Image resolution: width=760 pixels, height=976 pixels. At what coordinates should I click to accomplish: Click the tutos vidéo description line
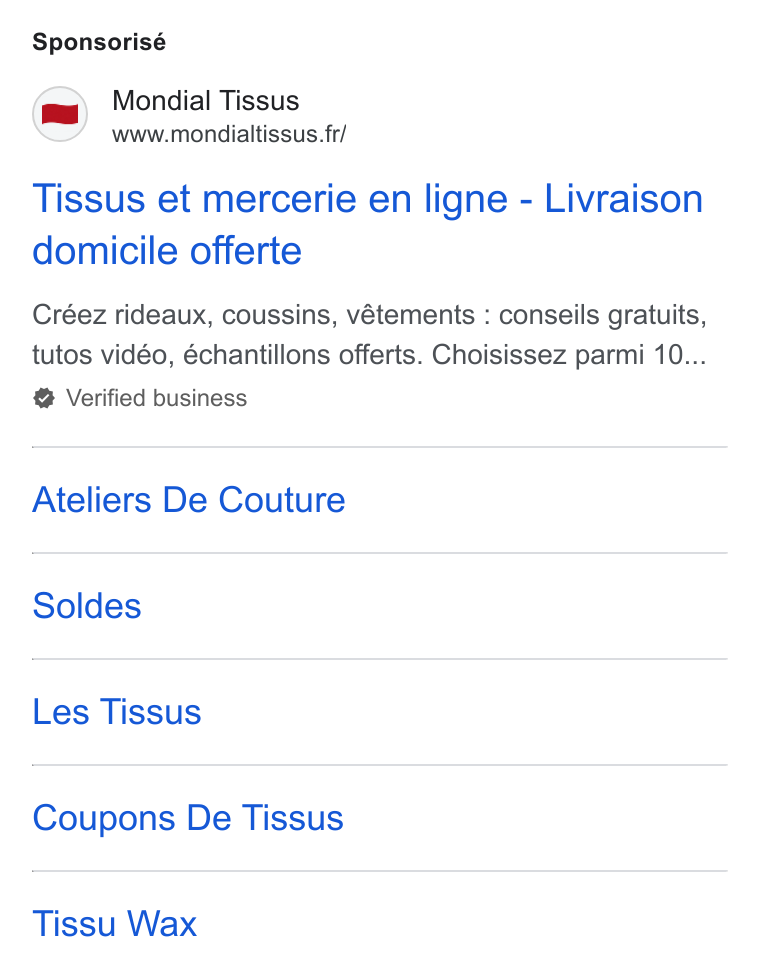370,355
